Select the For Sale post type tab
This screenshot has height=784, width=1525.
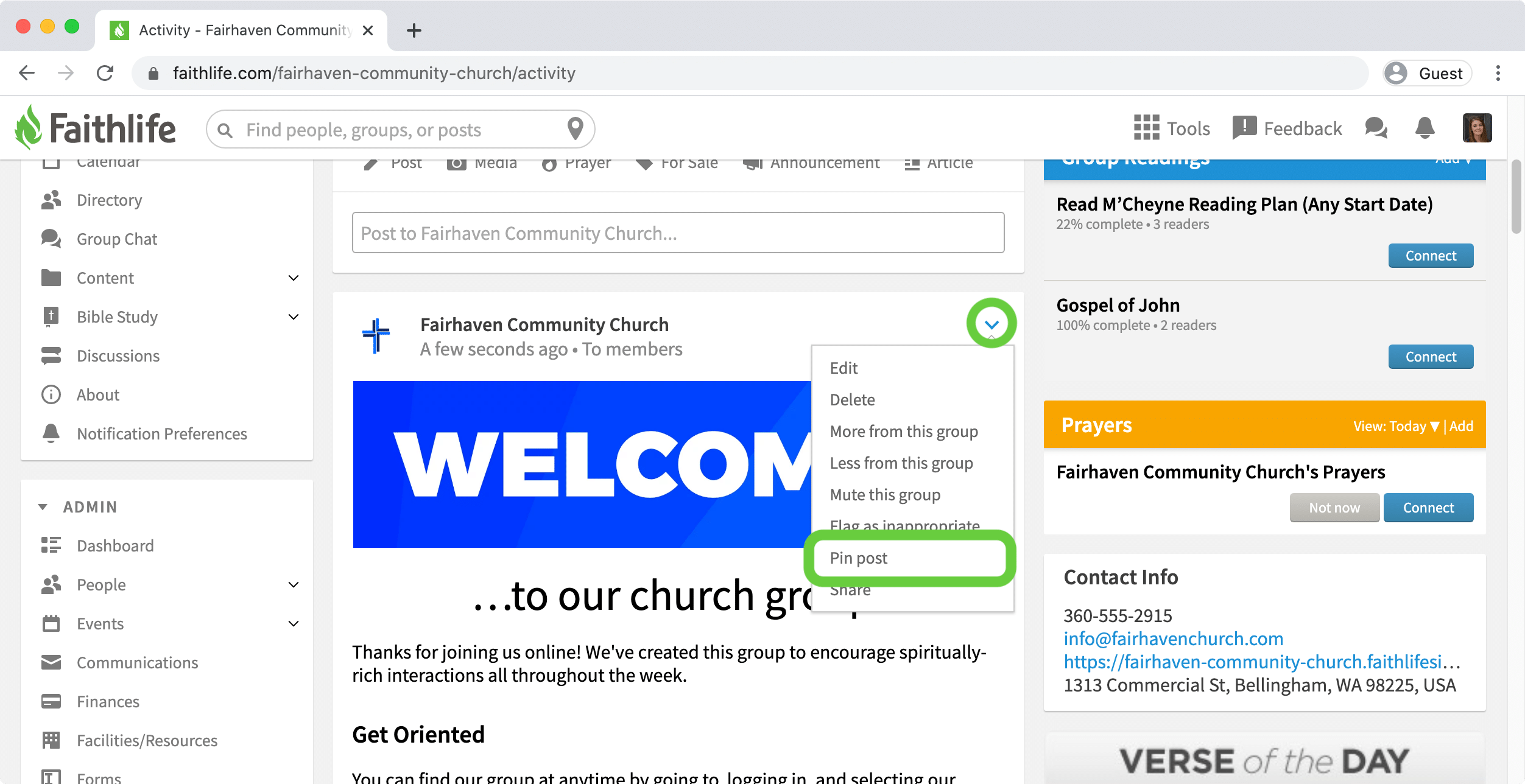pyautogui.click(x=677, y=163)
